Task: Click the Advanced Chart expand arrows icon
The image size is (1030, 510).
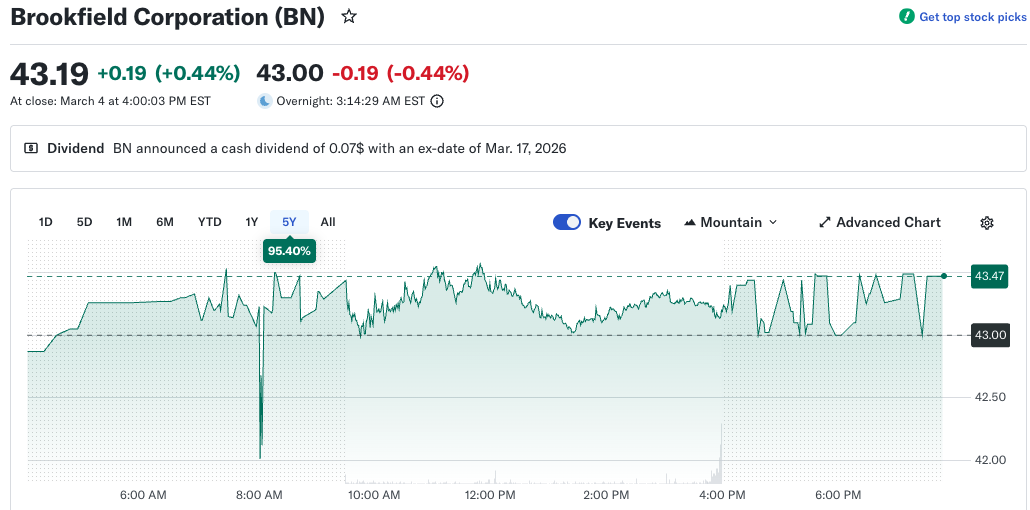Action: point(825,223)
